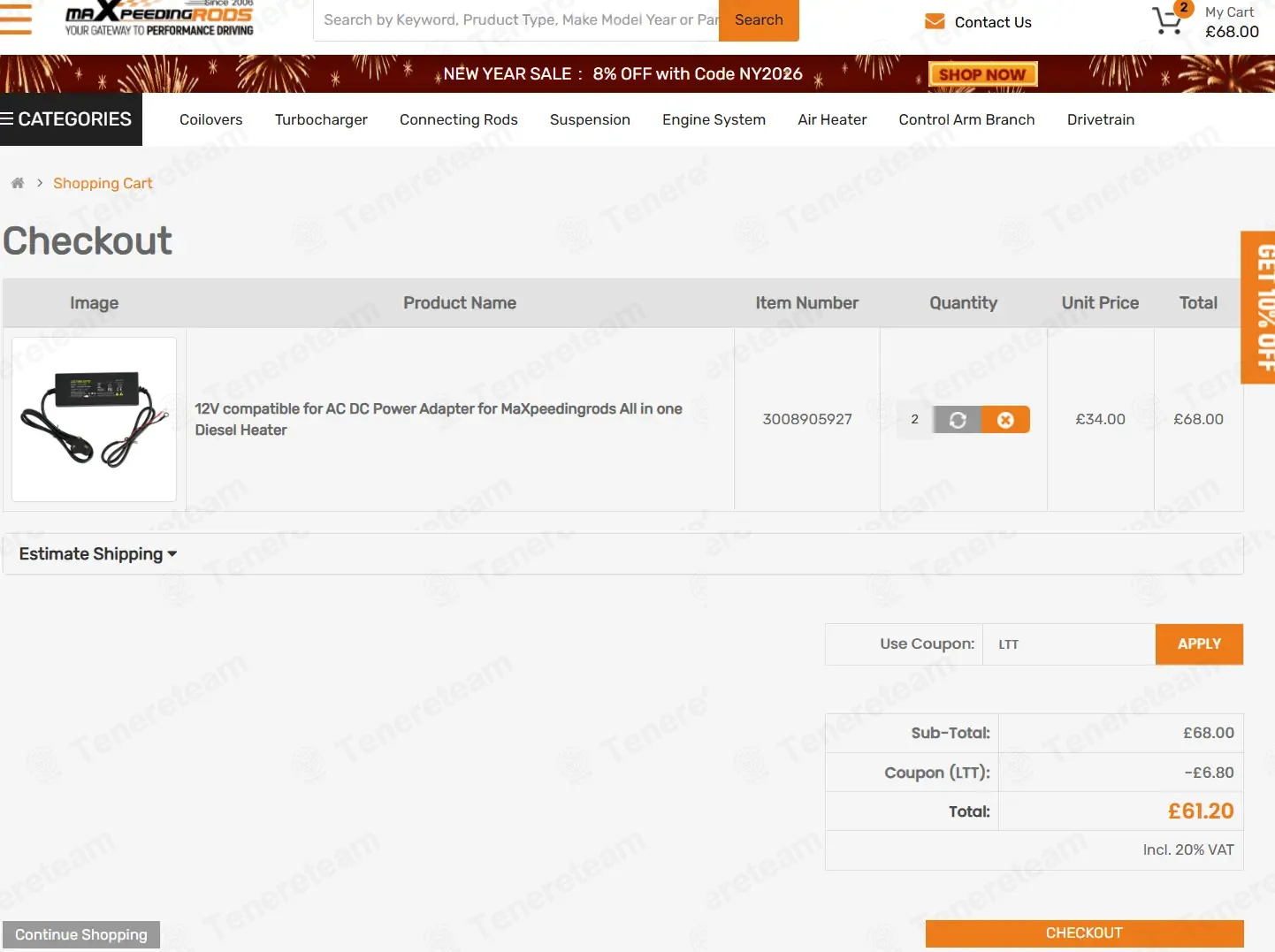Open the Engine System category
Image resolution: width=1275 pixels, height=952 pixels.
pos(714,119)
